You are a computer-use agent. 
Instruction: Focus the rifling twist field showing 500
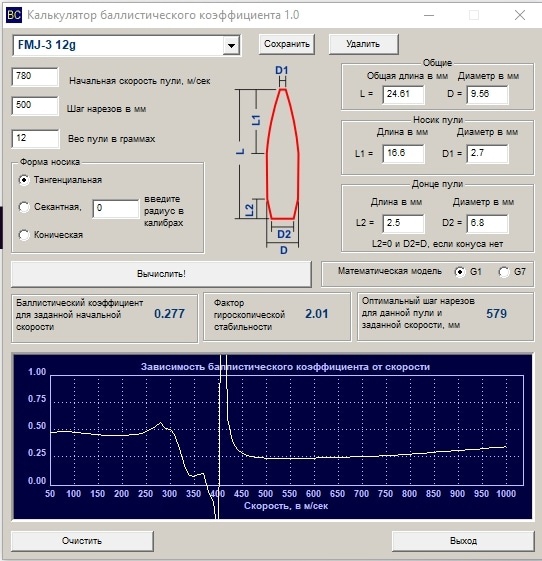pos(35,106)
